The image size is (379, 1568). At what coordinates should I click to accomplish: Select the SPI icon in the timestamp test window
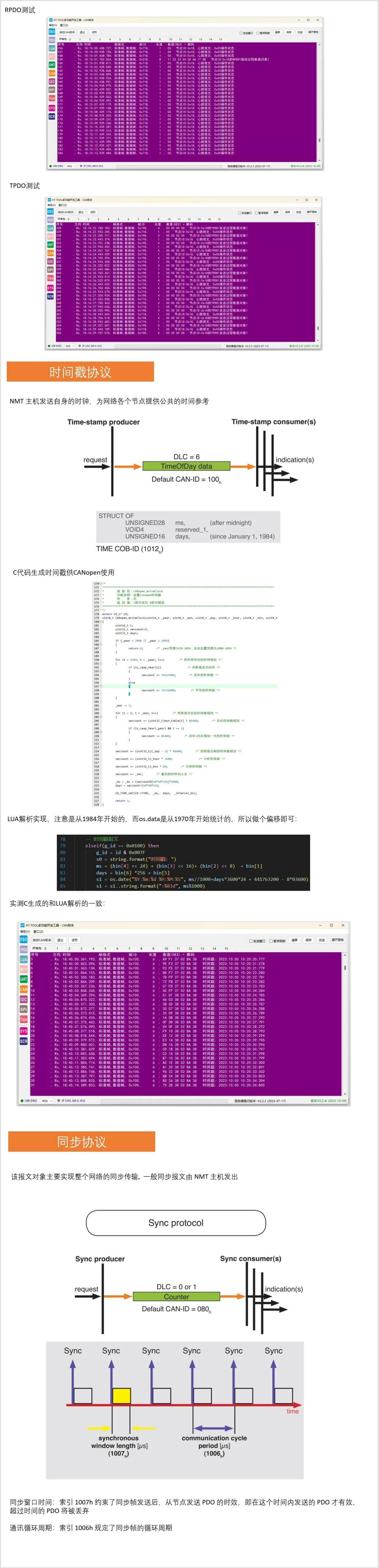pyautogui.click(x=23, y=1009)
